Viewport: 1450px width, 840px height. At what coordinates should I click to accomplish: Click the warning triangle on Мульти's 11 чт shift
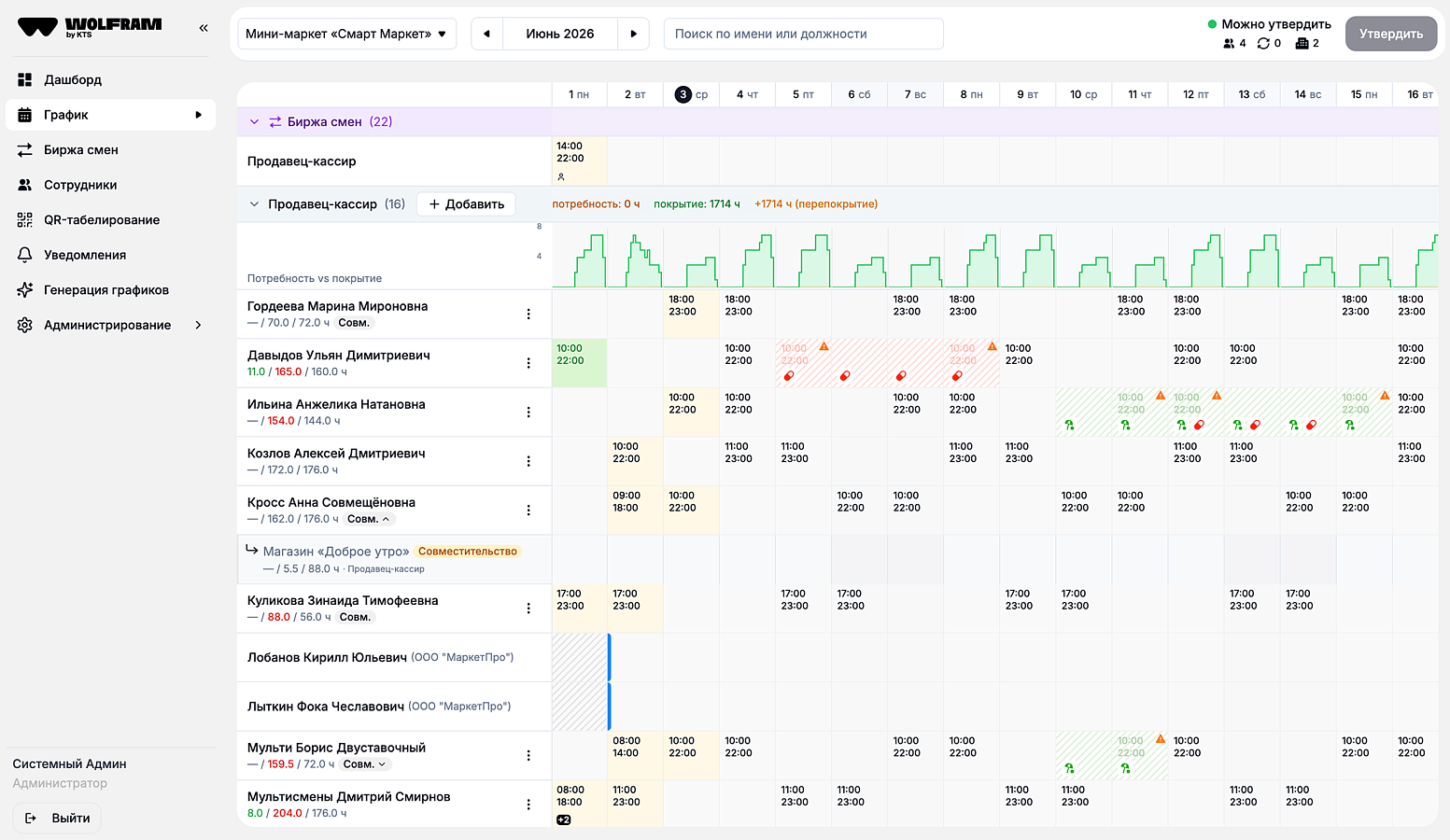coord(1161,739)
